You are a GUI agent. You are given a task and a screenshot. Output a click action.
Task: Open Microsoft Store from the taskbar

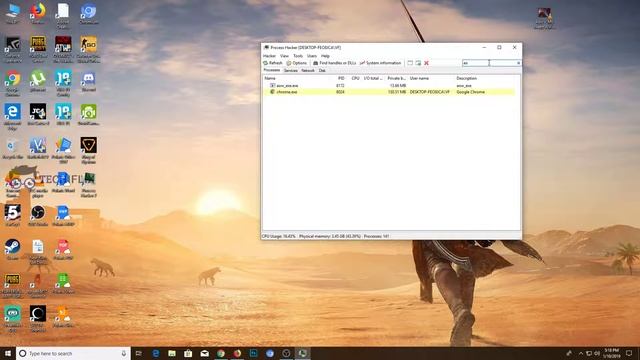pos(188,353)
